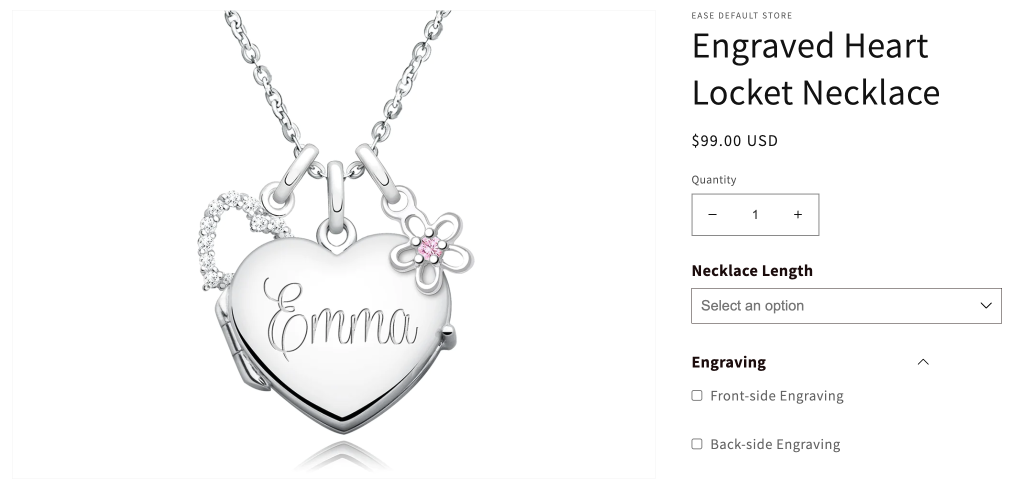
Task: Click the Ease Default Store vendor text
Action: click(x=742, y=16)
